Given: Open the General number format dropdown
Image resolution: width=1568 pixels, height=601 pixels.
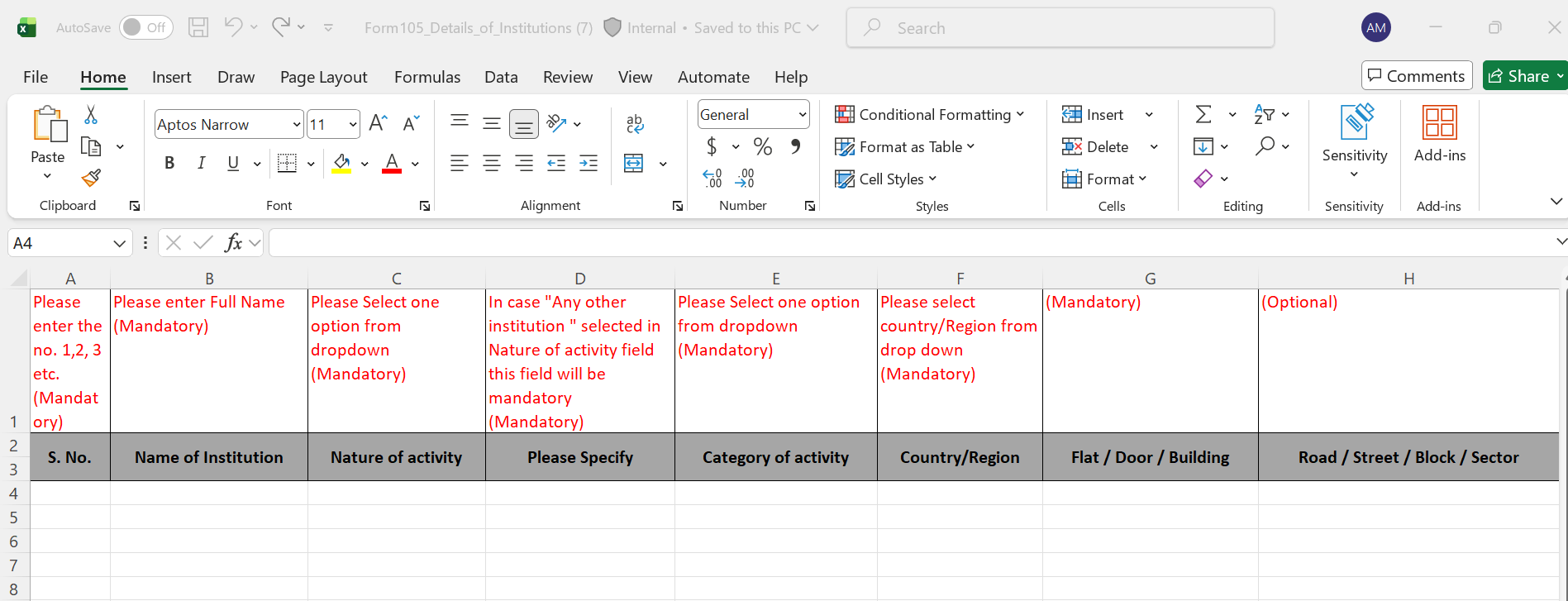Looking at the screenshot, I should [802, 115].
